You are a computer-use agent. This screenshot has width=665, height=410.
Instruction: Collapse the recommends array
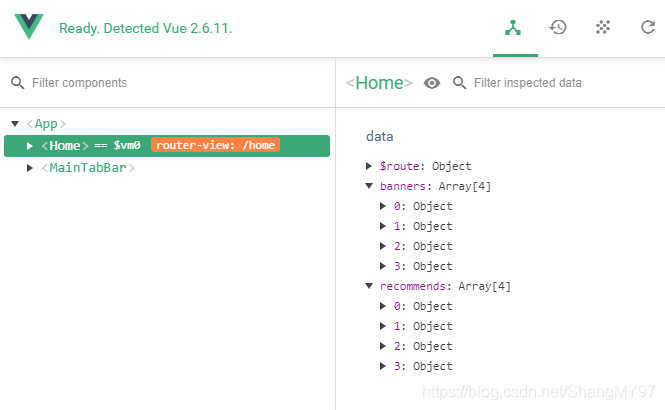pyautogui.click(x=369, y=286)
